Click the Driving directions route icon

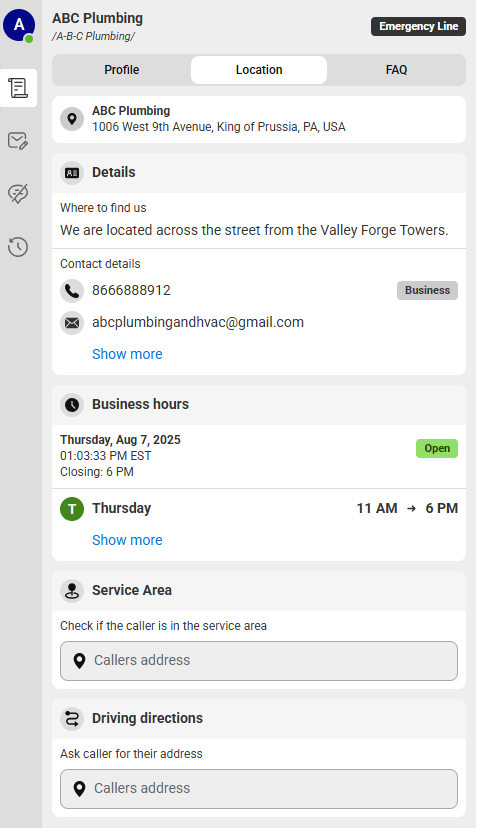pos(72,719)
